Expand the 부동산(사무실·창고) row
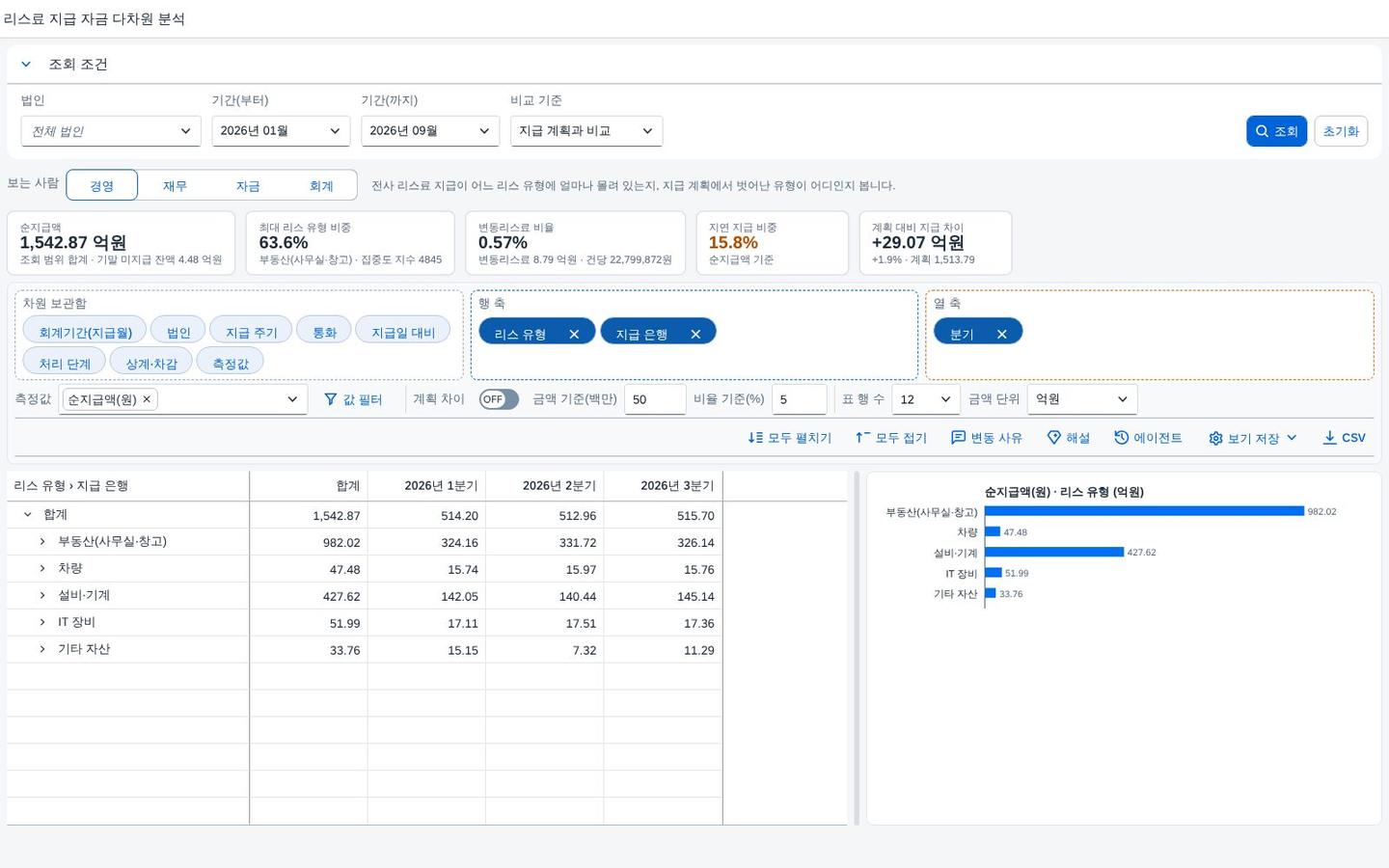 pyautogui.click(x=42, y=542)
